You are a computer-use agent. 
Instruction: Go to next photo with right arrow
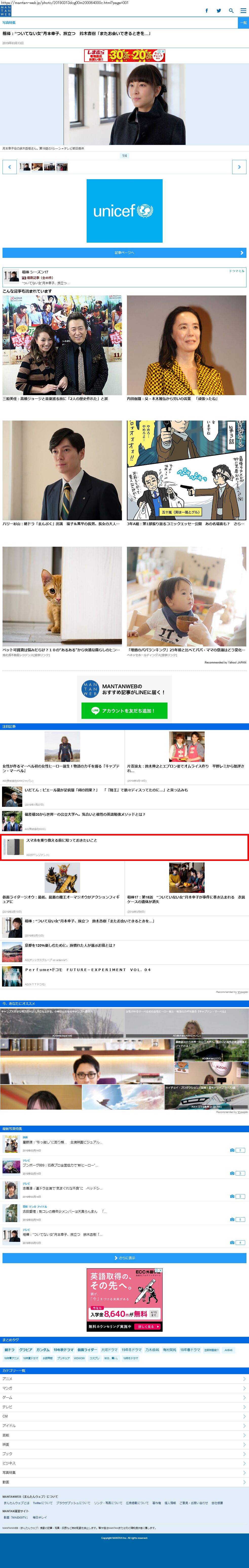click(239, 167)
